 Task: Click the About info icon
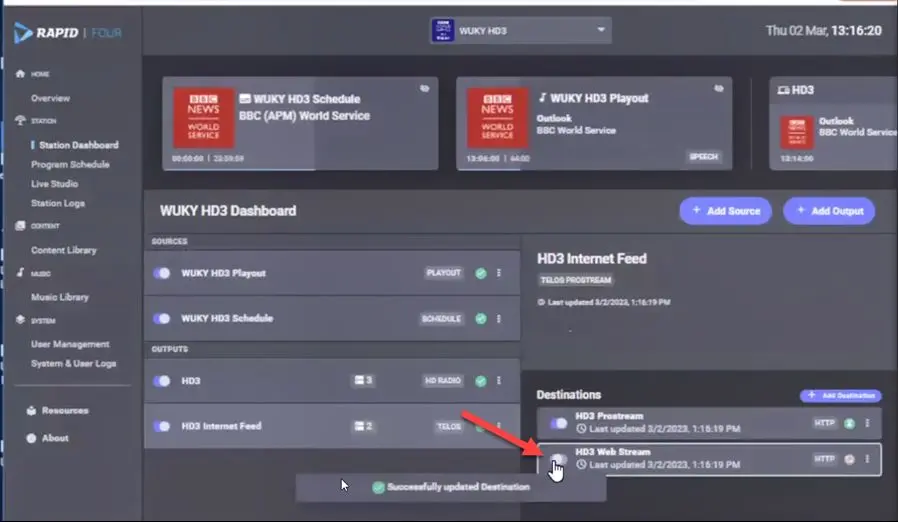coord(31,438)
